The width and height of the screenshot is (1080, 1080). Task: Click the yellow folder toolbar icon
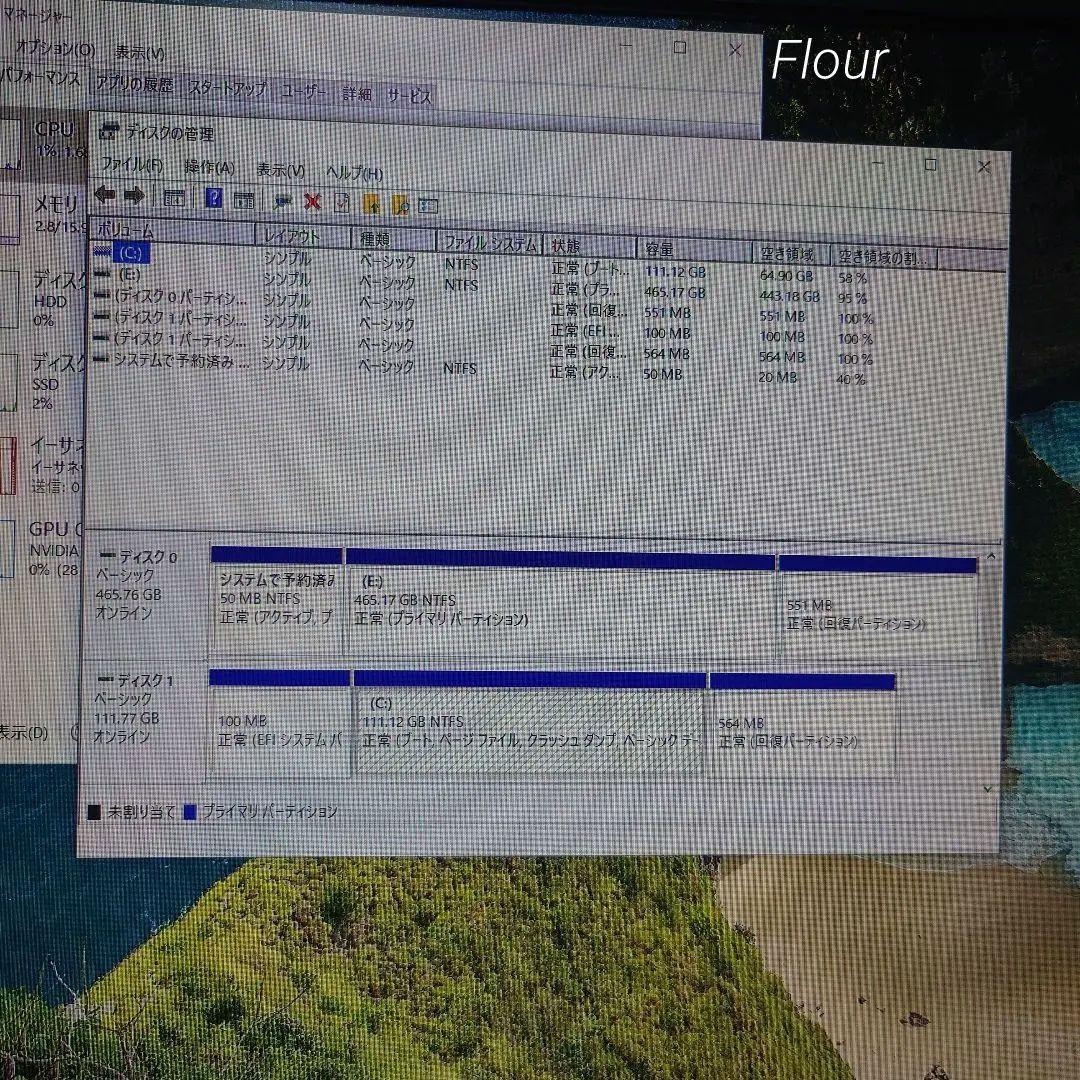(x=372, y=203)
